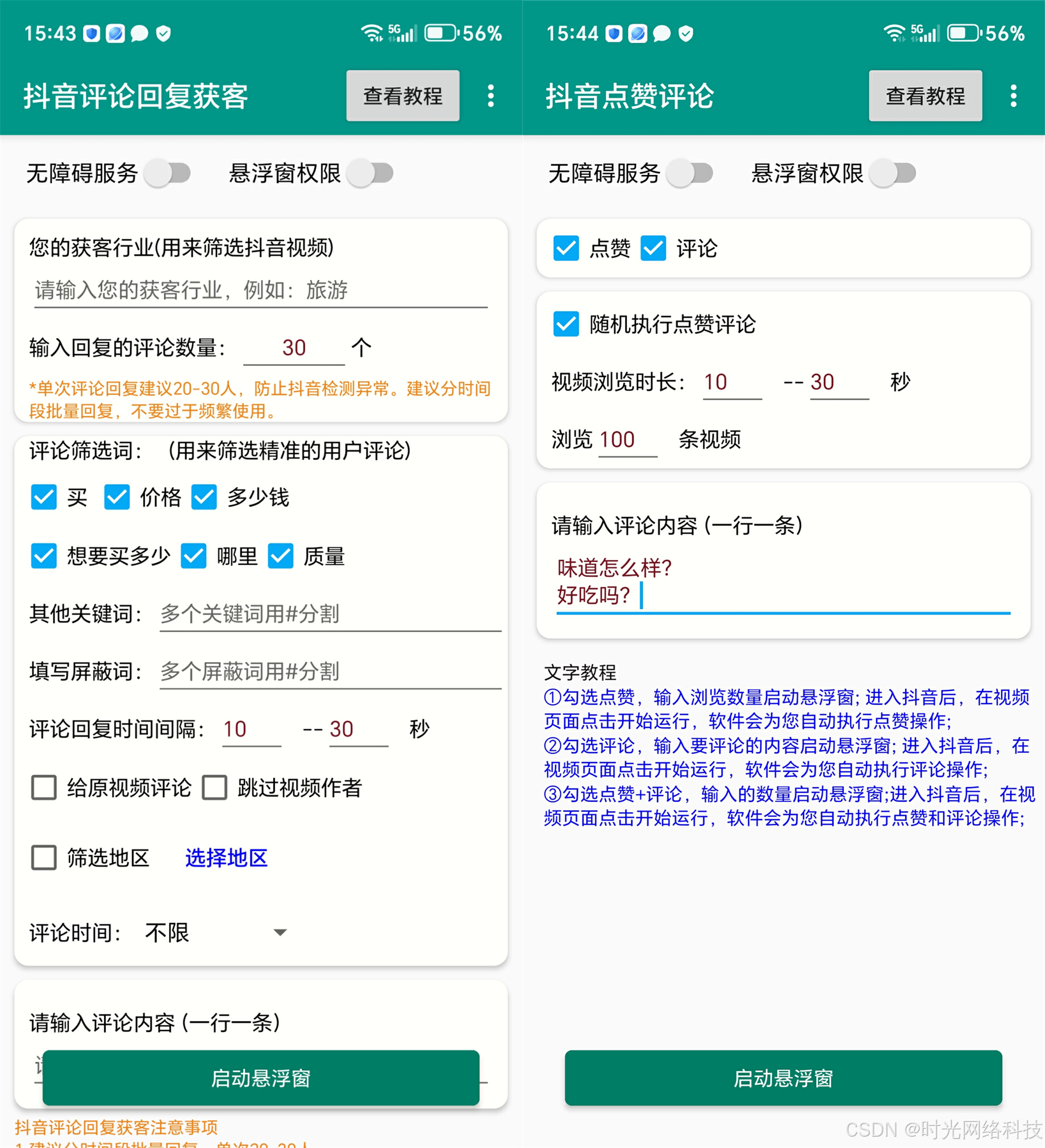This screenshot has width=1045, height=1148.
Task: Edit minimum 视频浏览时长 value 10
Action: 732,382
